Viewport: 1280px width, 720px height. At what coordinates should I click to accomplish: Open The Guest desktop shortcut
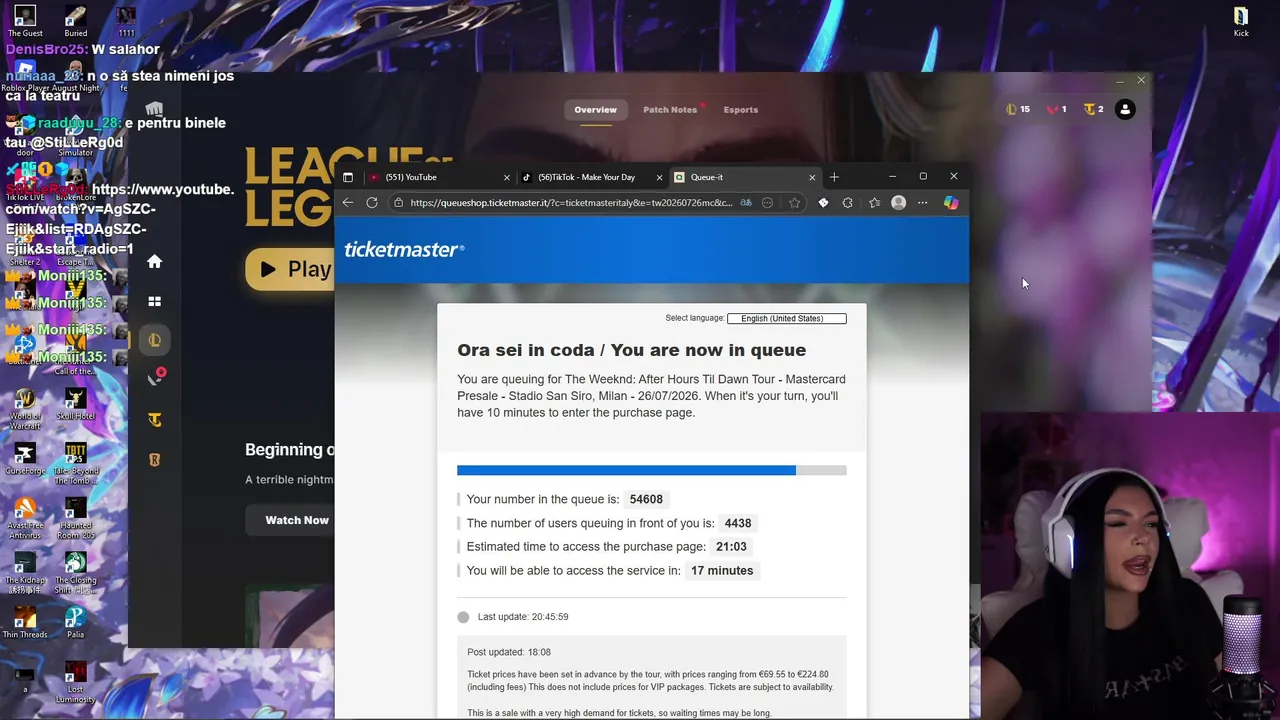(x=25, y=22)
